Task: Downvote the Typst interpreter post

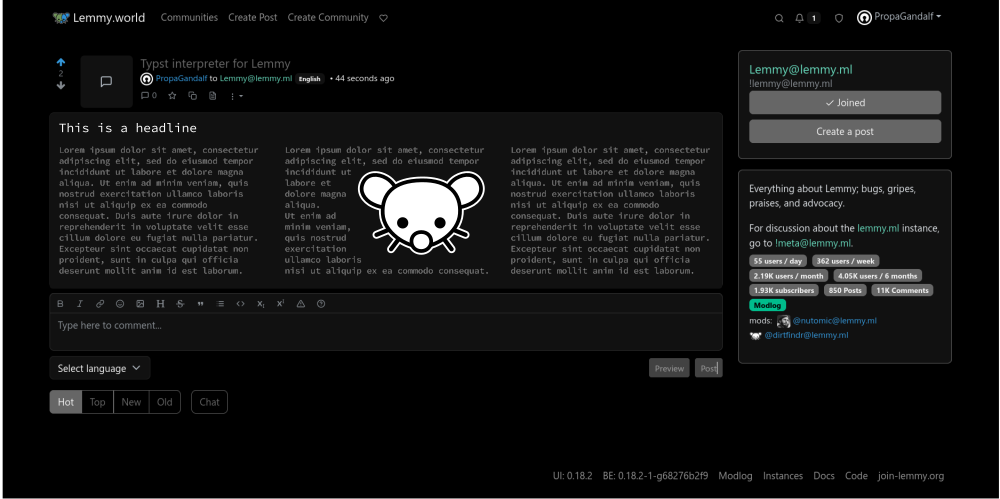Action: [x=61, y=86]
